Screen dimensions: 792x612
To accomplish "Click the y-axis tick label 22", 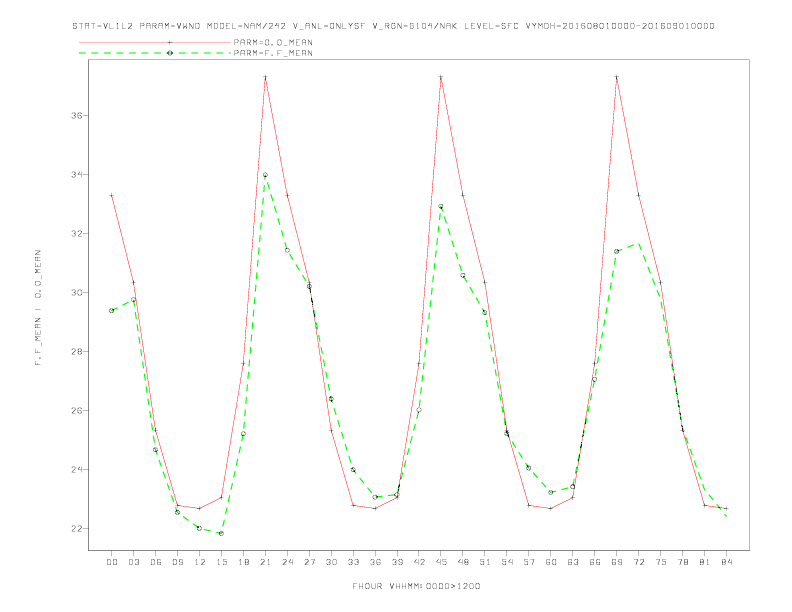I will (77, 529).
